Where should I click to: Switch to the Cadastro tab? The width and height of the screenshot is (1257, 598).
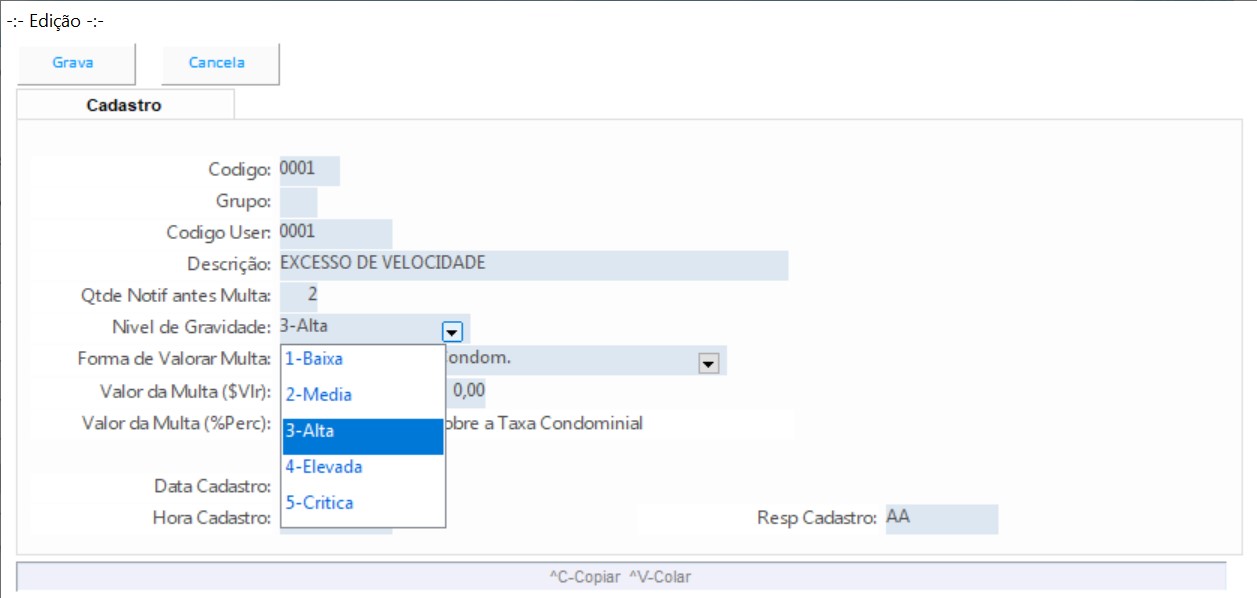coord(125,105)
